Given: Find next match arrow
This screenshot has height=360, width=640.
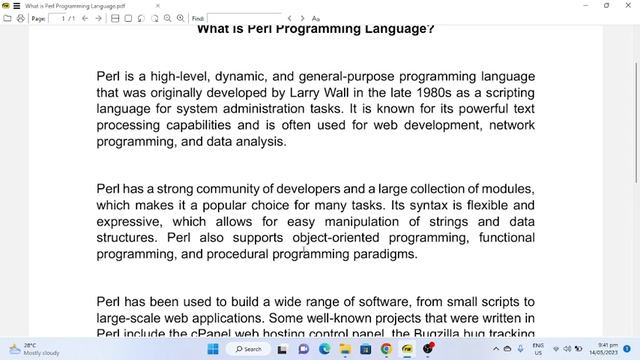Looking at the screenshot, I should tap(302, 18).
